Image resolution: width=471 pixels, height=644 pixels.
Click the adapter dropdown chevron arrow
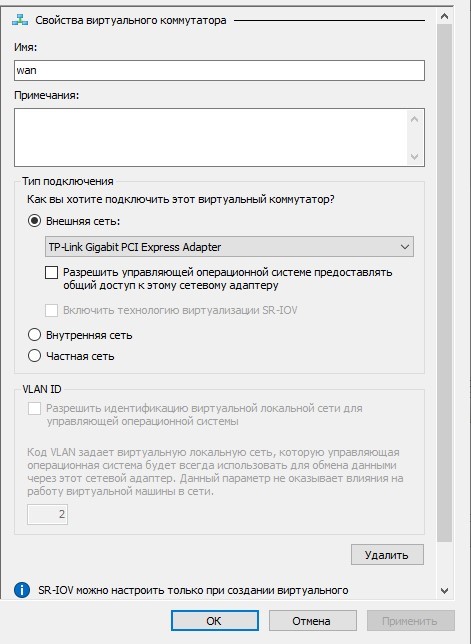(x=405, y=247)
